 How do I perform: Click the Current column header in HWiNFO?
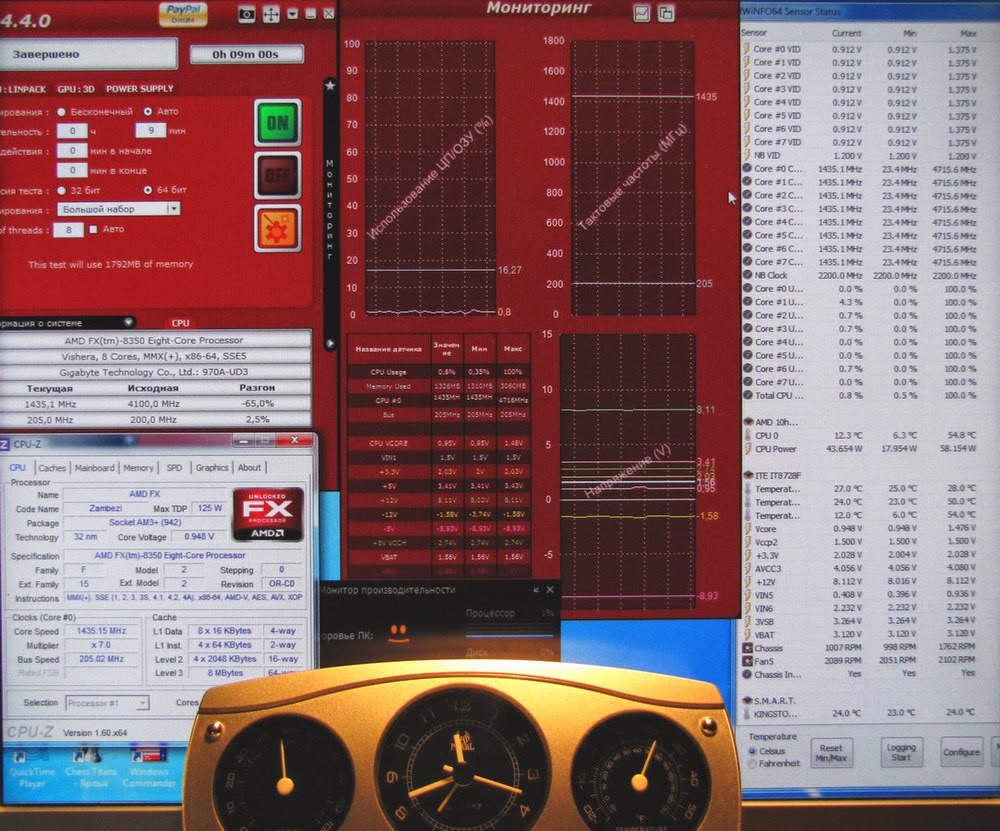click(x=846, y=33)
